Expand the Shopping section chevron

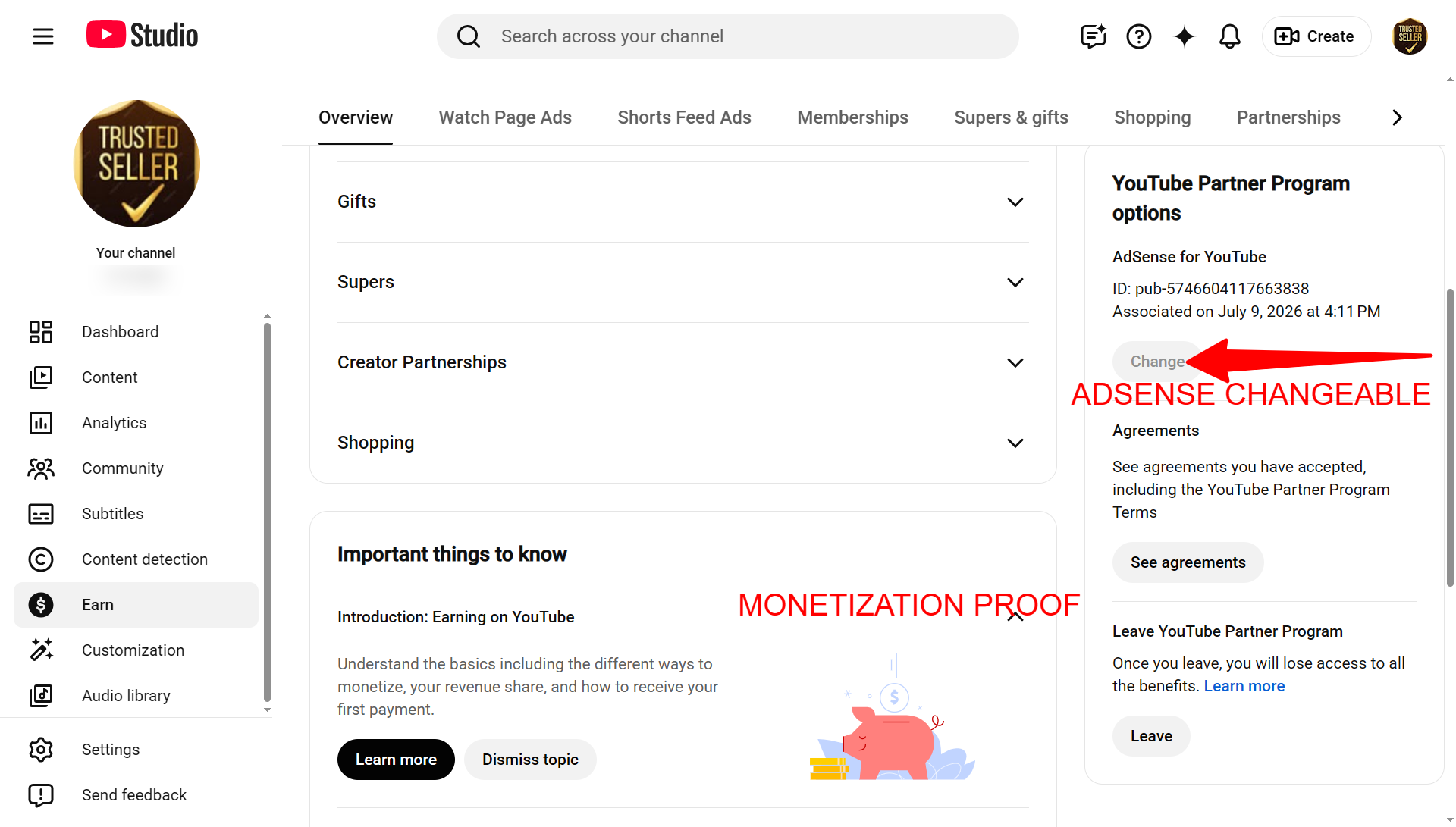(x=1015, y=443)
